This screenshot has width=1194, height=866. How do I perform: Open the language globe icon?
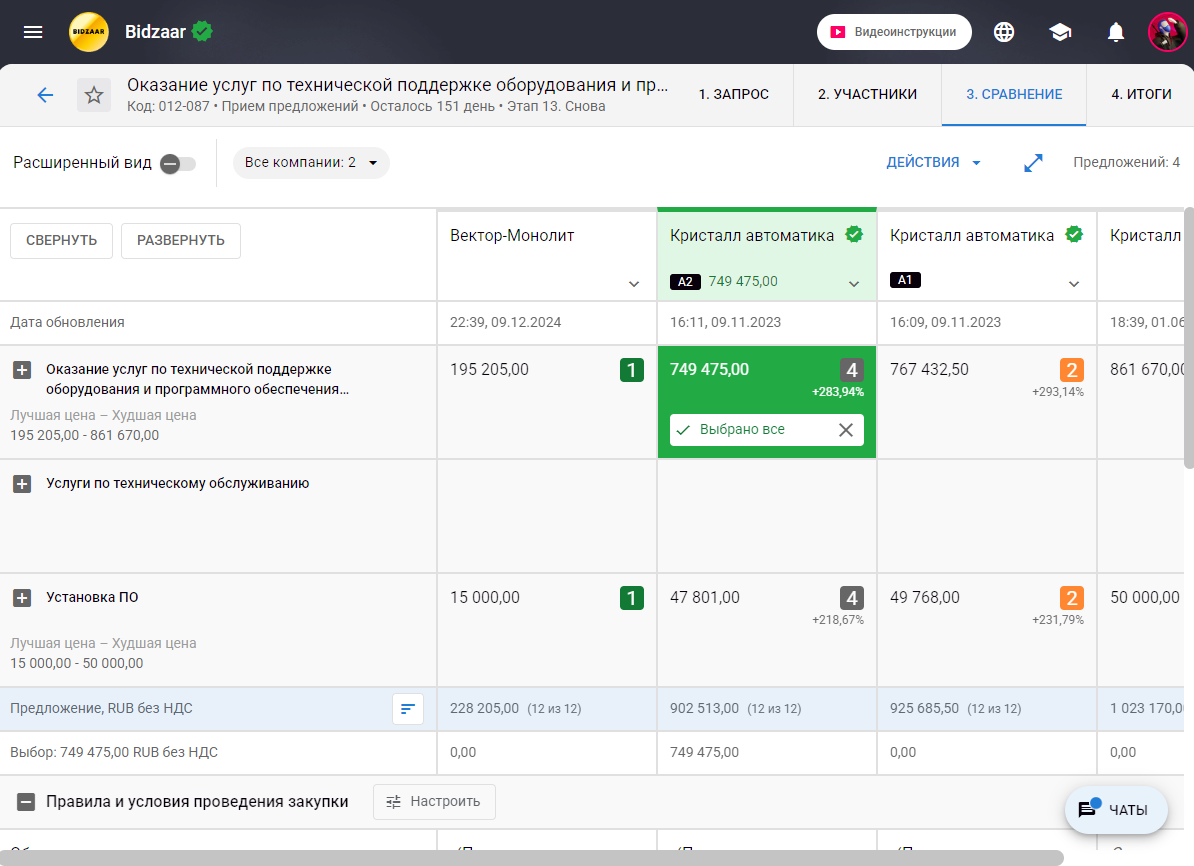pyautogui.click(x=1004, y=32)
